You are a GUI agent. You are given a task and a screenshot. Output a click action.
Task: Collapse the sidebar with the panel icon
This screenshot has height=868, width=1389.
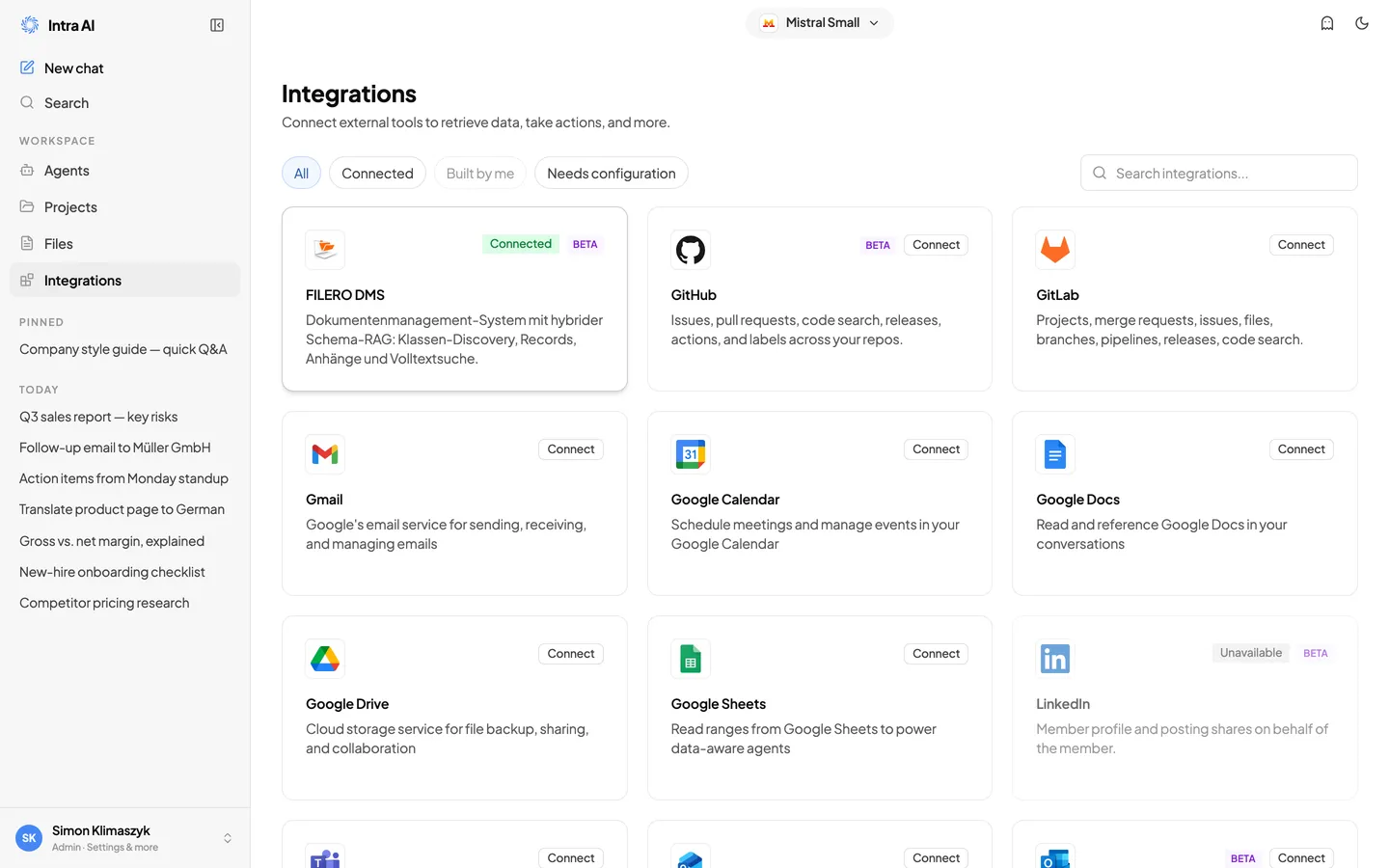217,25
